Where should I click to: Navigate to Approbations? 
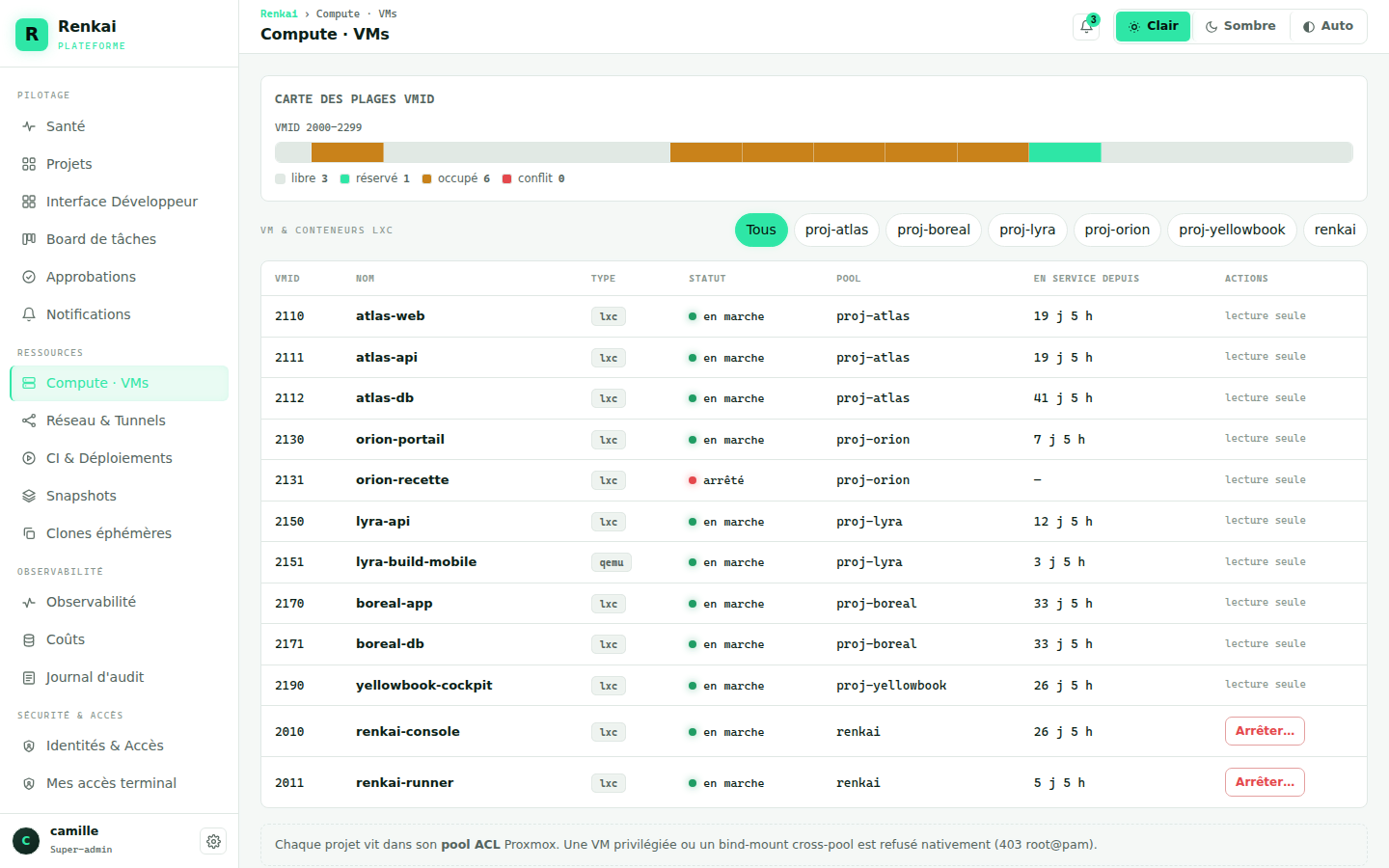click(x=120, y=277)
